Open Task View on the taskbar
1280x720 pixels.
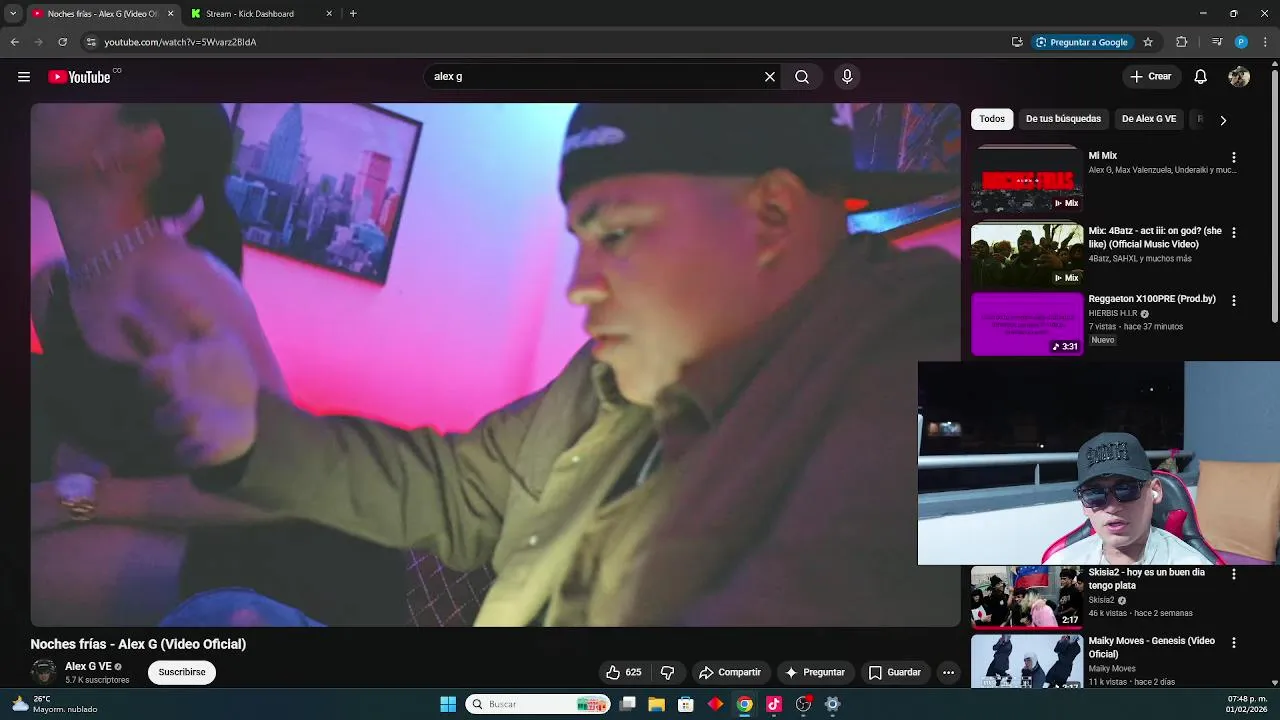coord(628,704)
